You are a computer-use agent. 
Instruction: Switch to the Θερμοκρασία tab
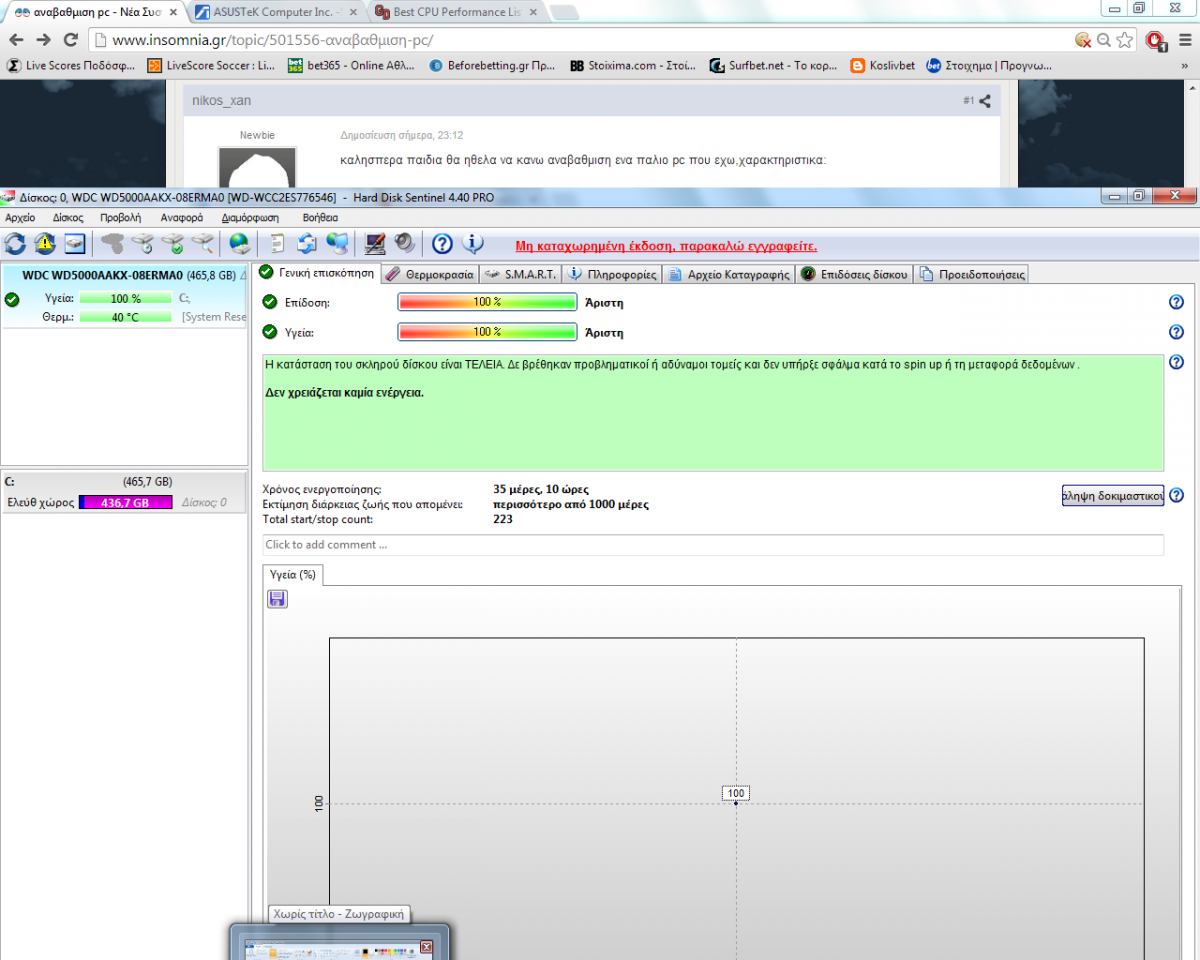click(x=430, y=274)
